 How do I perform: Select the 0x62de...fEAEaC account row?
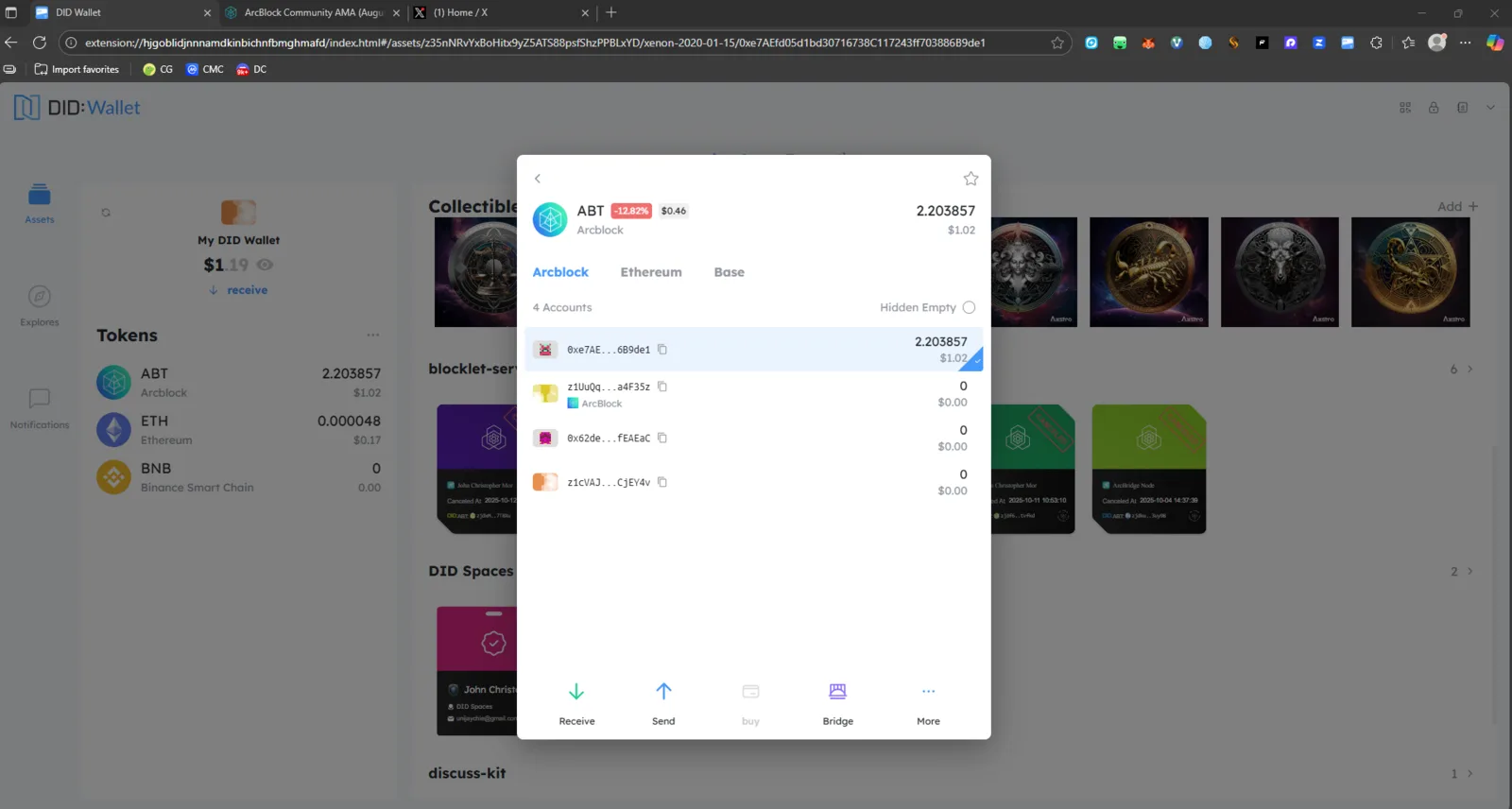coord(754,438)
